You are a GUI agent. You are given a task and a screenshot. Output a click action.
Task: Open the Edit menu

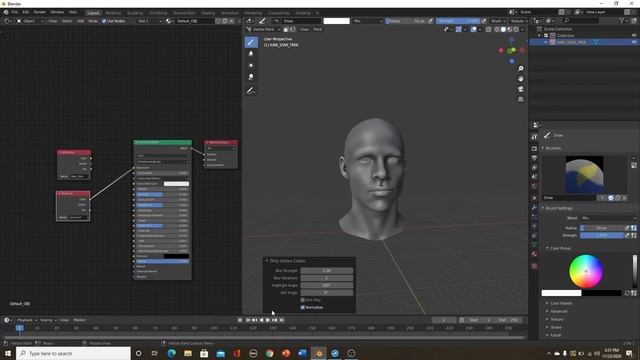pyautogui.click(x=26, y=12)
